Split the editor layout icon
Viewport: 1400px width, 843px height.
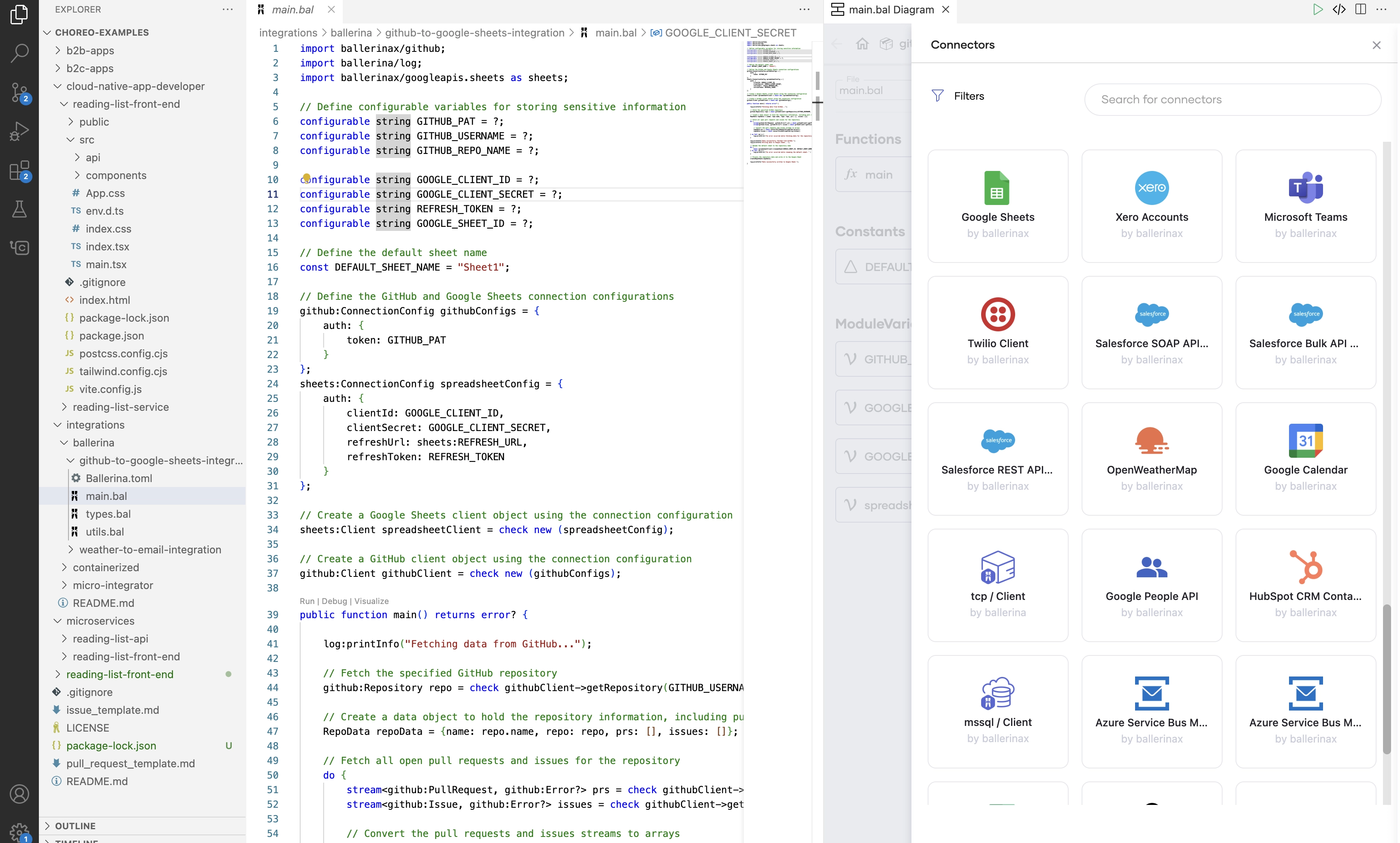click(x=1360, y=10)
